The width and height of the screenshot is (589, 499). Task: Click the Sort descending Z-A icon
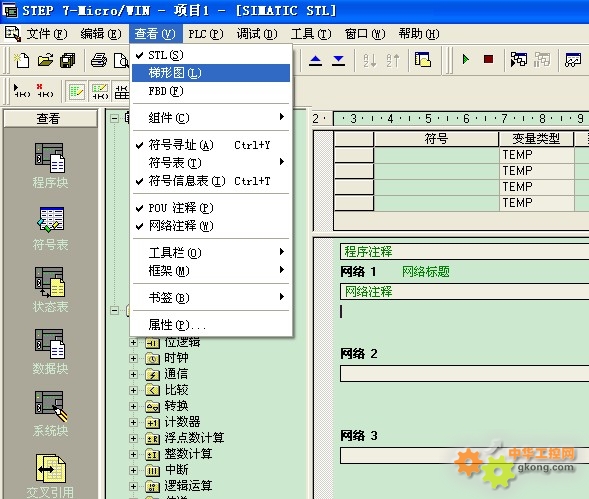393,60
